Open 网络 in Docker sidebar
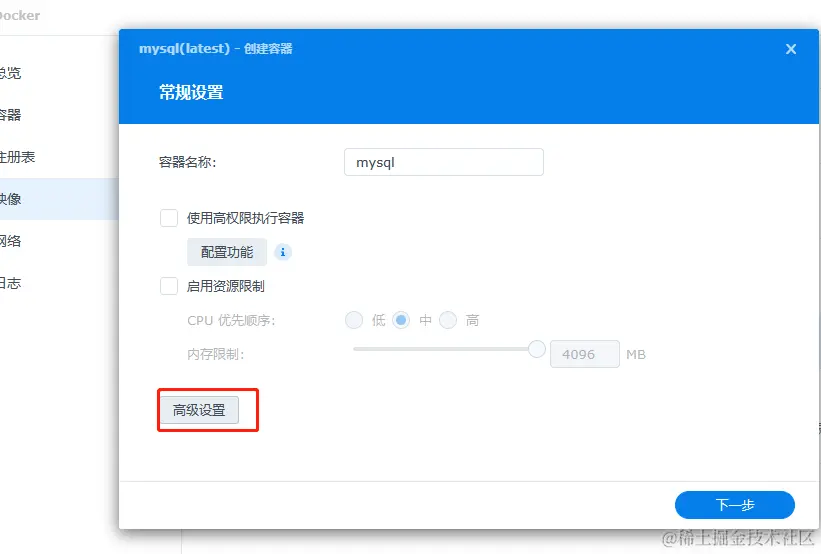Viewport: 821px width, 554px height. coord(10,241)
